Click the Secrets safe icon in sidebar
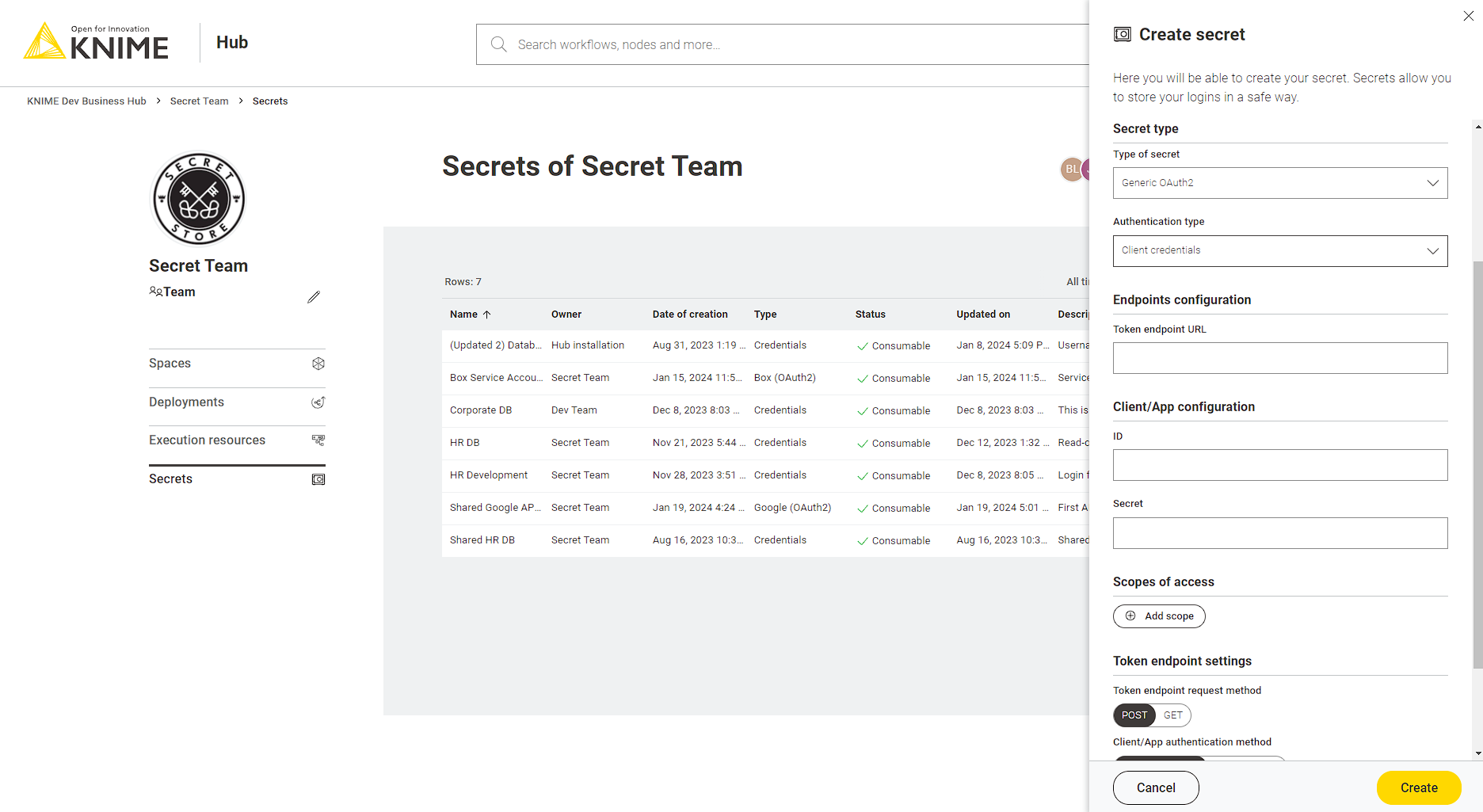1483x812 pixels. pyautogui.click(x=318, y=479)
